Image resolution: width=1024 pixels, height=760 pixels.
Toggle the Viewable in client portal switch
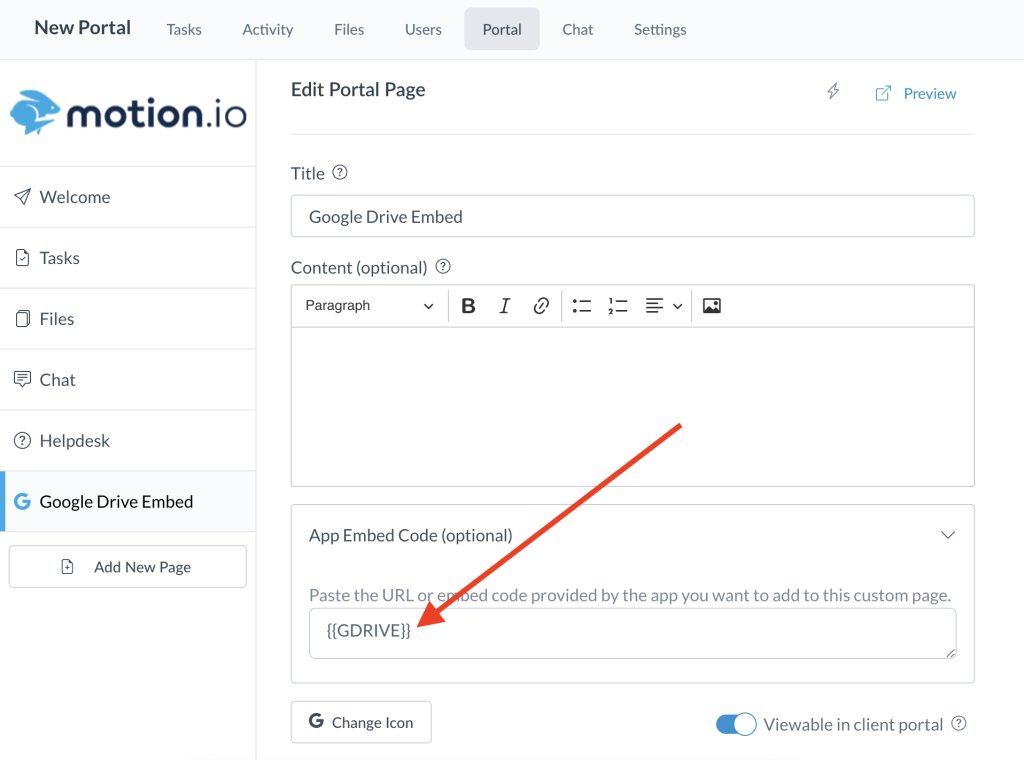pos(736,724)
